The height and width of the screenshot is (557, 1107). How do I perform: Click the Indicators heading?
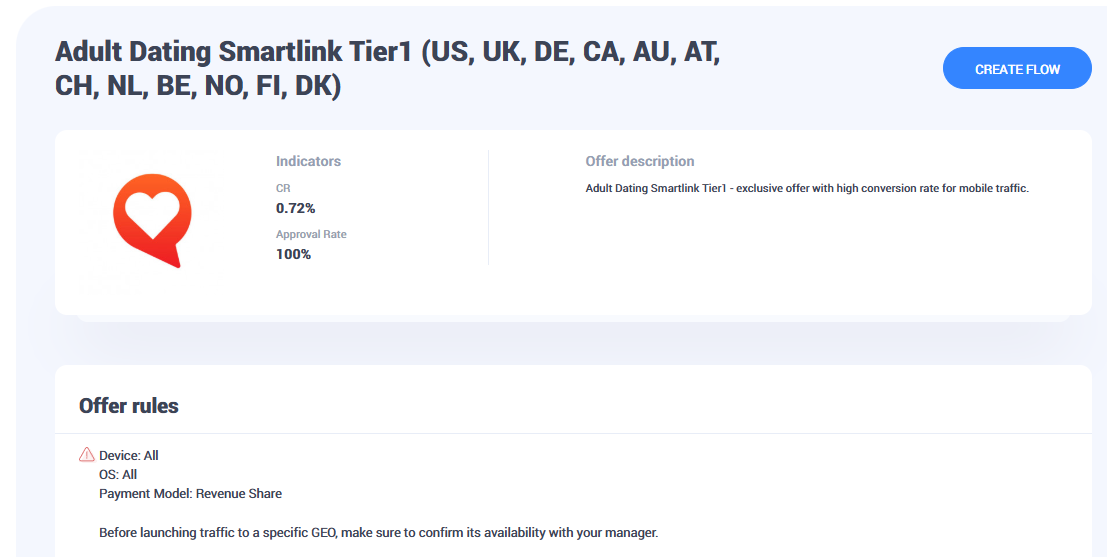(x=308, y=161)
